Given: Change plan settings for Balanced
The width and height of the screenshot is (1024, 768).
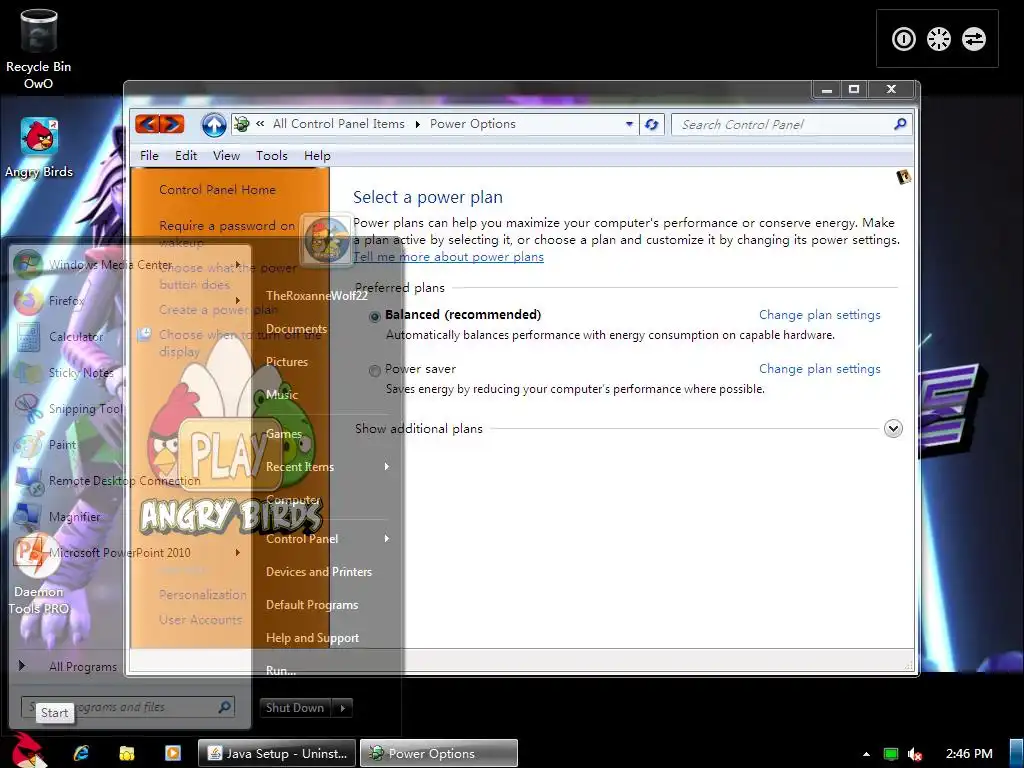Looking at the screenshot, I should click(x=820, y=315).
